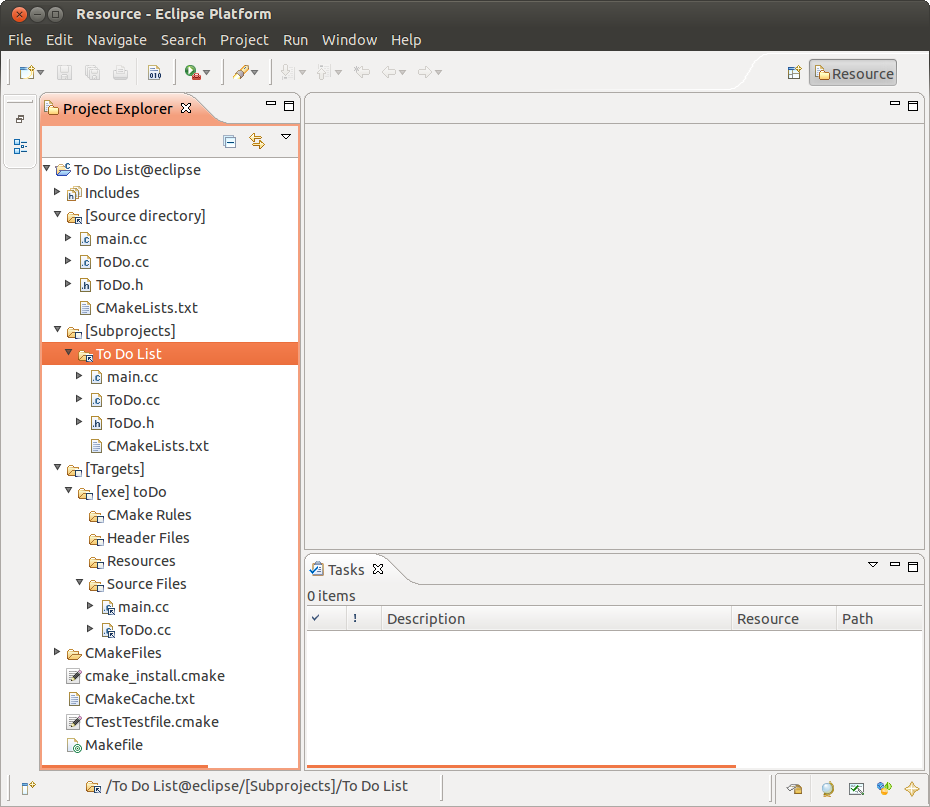Select the Tasks tab

coord(346,569)
